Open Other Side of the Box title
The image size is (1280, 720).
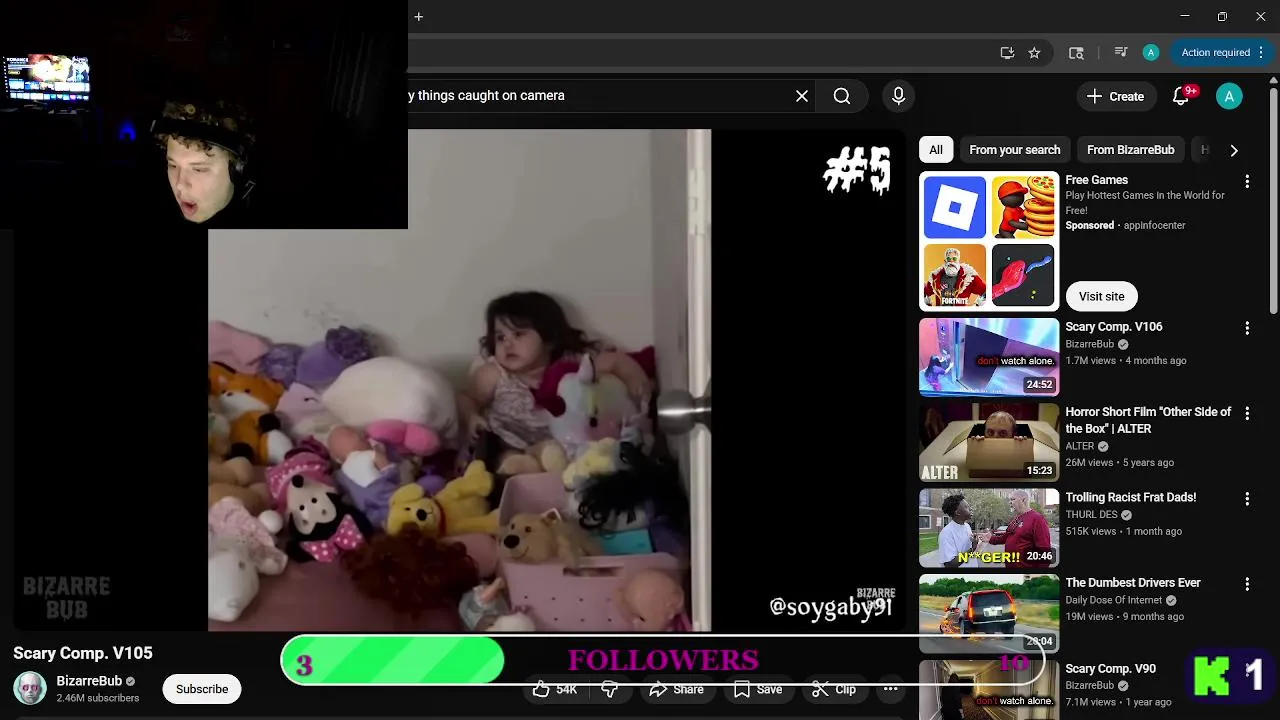pyautogui.click(x=1148, y=420)
